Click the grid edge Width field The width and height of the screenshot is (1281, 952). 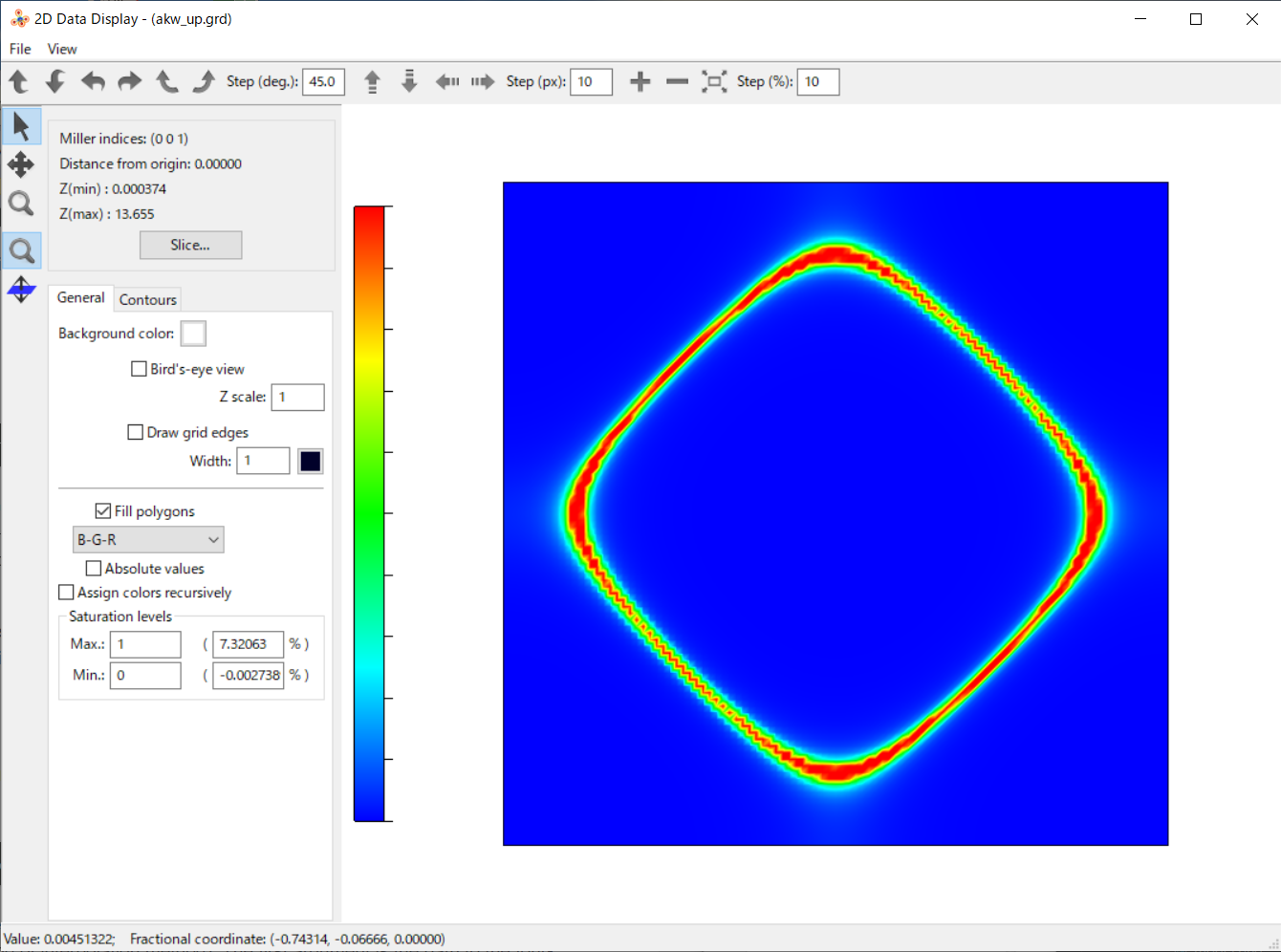coord(264,462)
